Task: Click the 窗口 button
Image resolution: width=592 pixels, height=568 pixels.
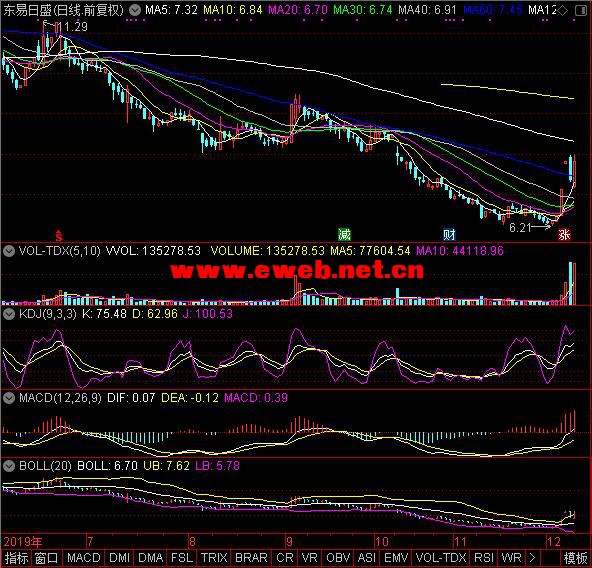Action: [x=46, y=558]
